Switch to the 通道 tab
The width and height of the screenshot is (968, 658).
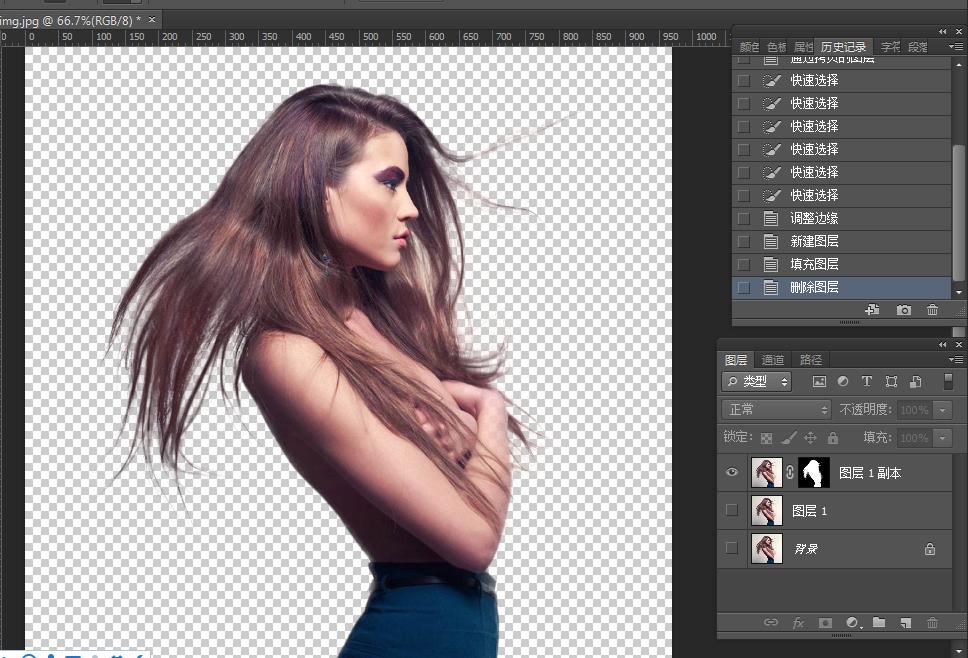[773, 360]
